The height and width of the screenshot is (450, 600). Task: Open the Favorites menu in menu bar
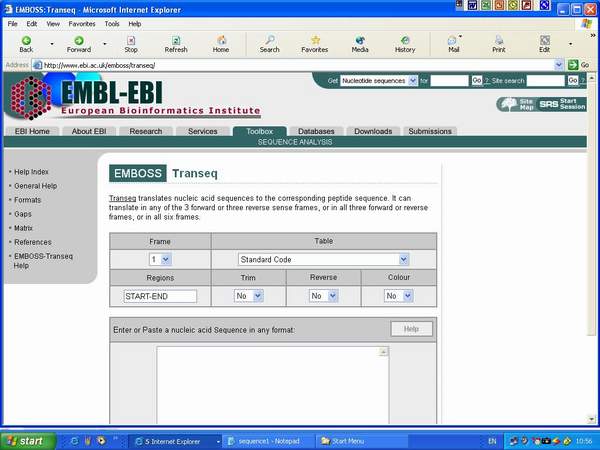[x=82, y=24]
